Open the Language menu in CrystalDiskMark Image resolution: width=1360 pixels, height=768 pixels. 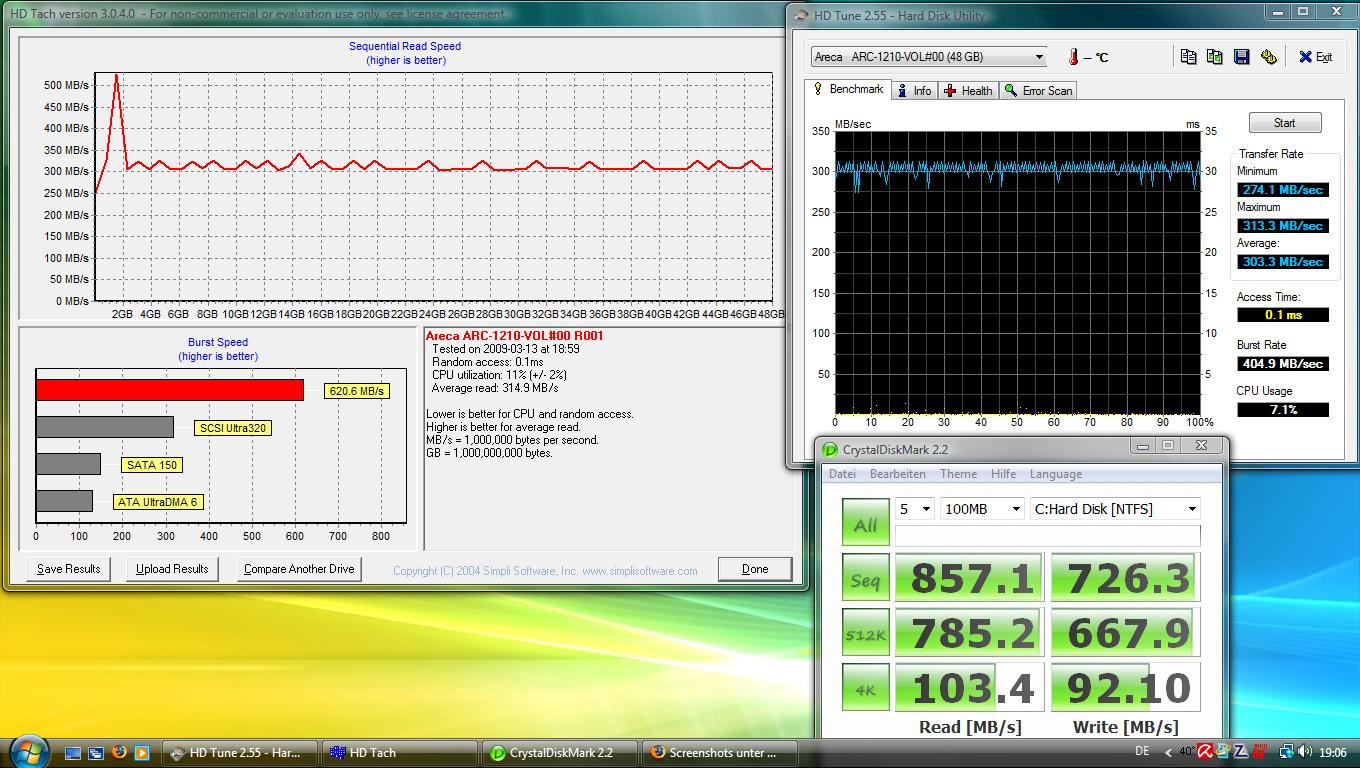(x=1056, y=474)
